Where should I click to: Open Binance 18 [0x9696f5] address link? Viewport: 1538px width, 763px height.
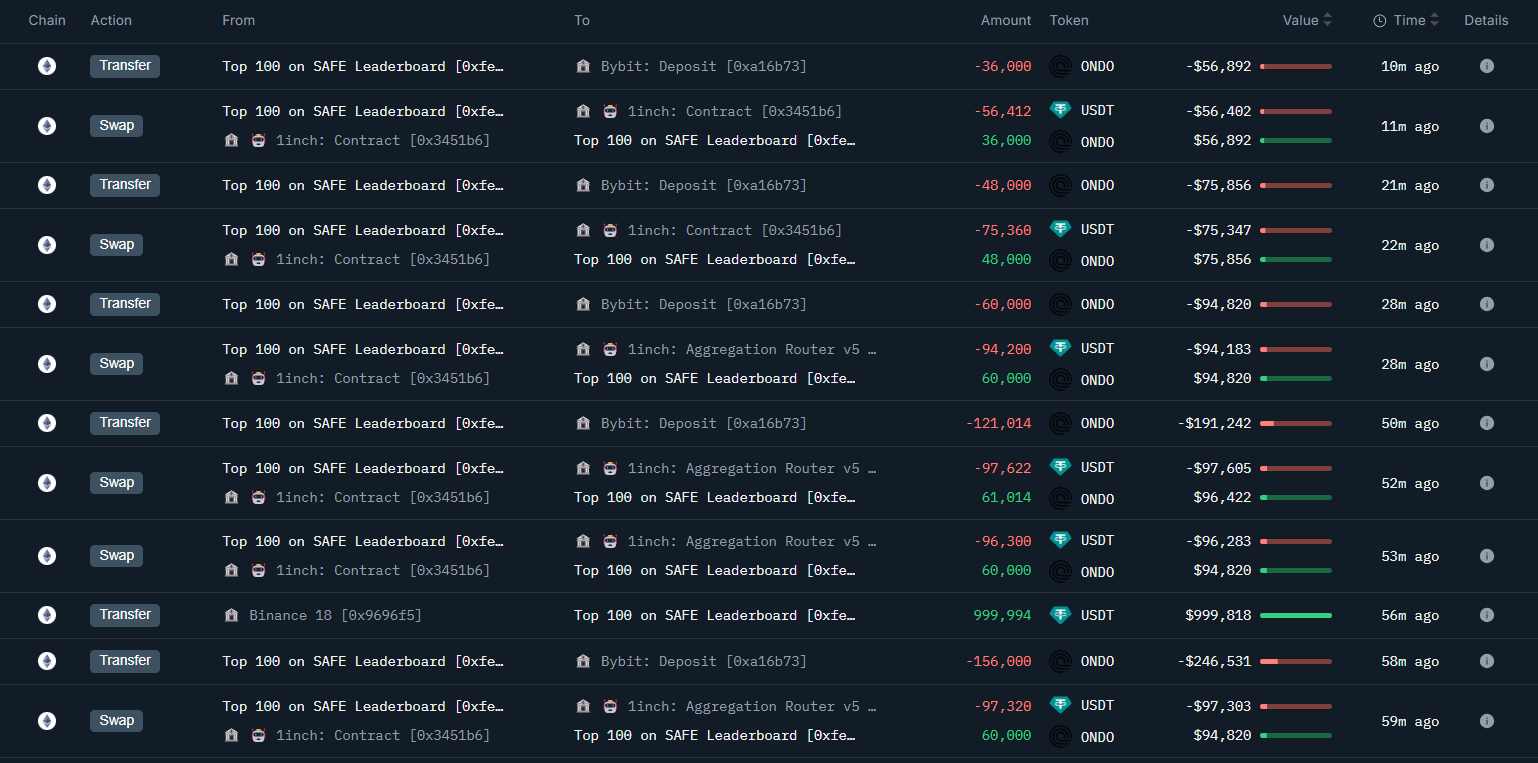(335, 615)
